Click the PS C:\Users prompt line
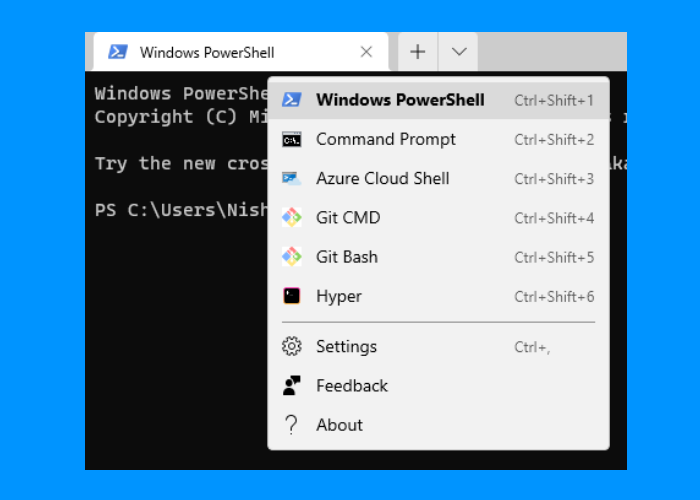The width and height of the screenshot is (700, 500). [x=181, y=210]
